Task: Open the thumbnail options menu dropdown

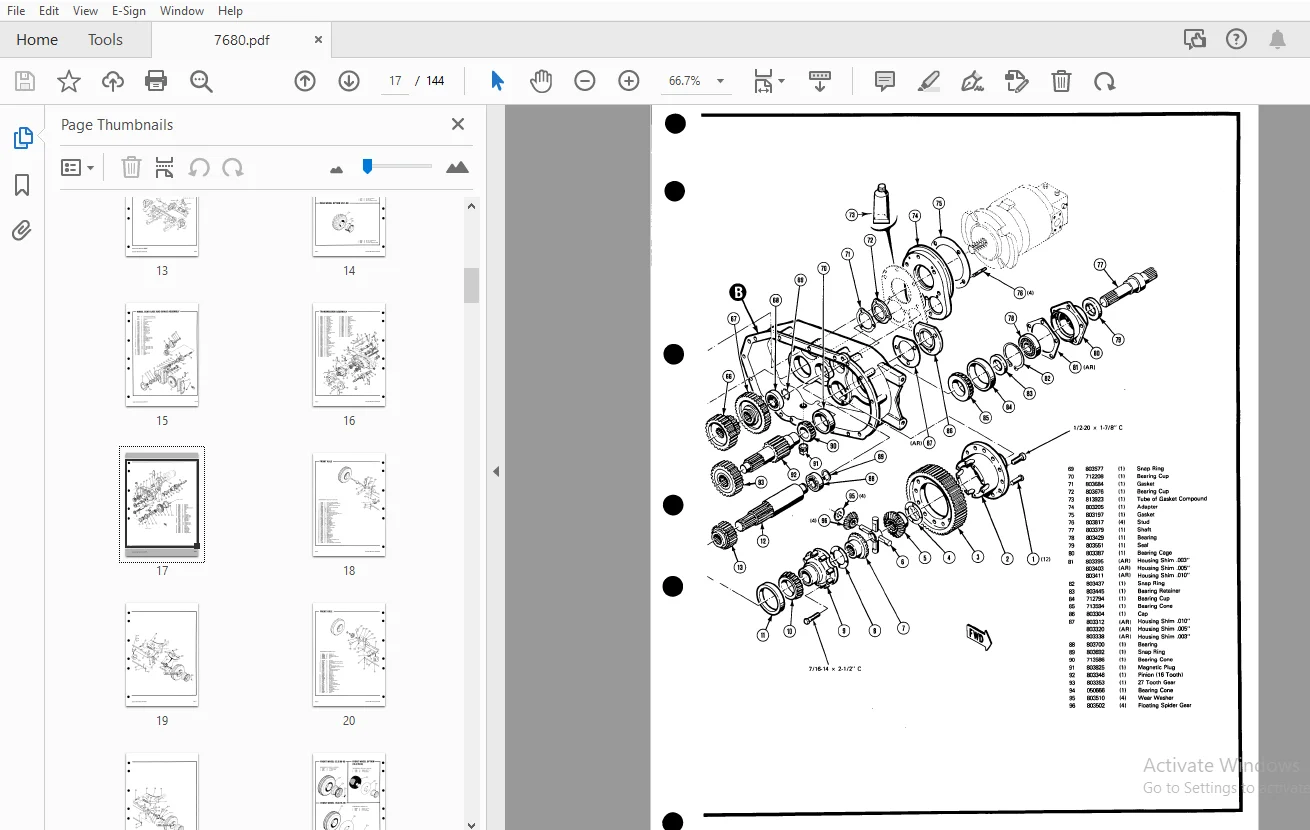Action: coord(77,167)
